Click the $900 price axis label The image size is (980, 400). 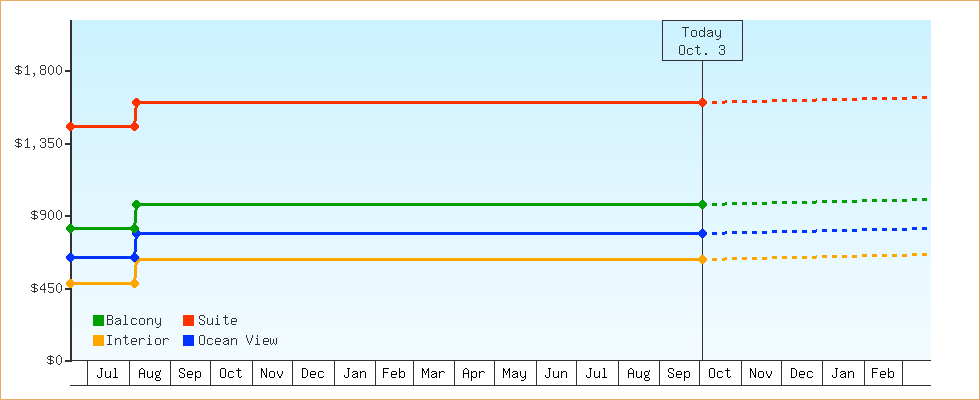[46, 215]
